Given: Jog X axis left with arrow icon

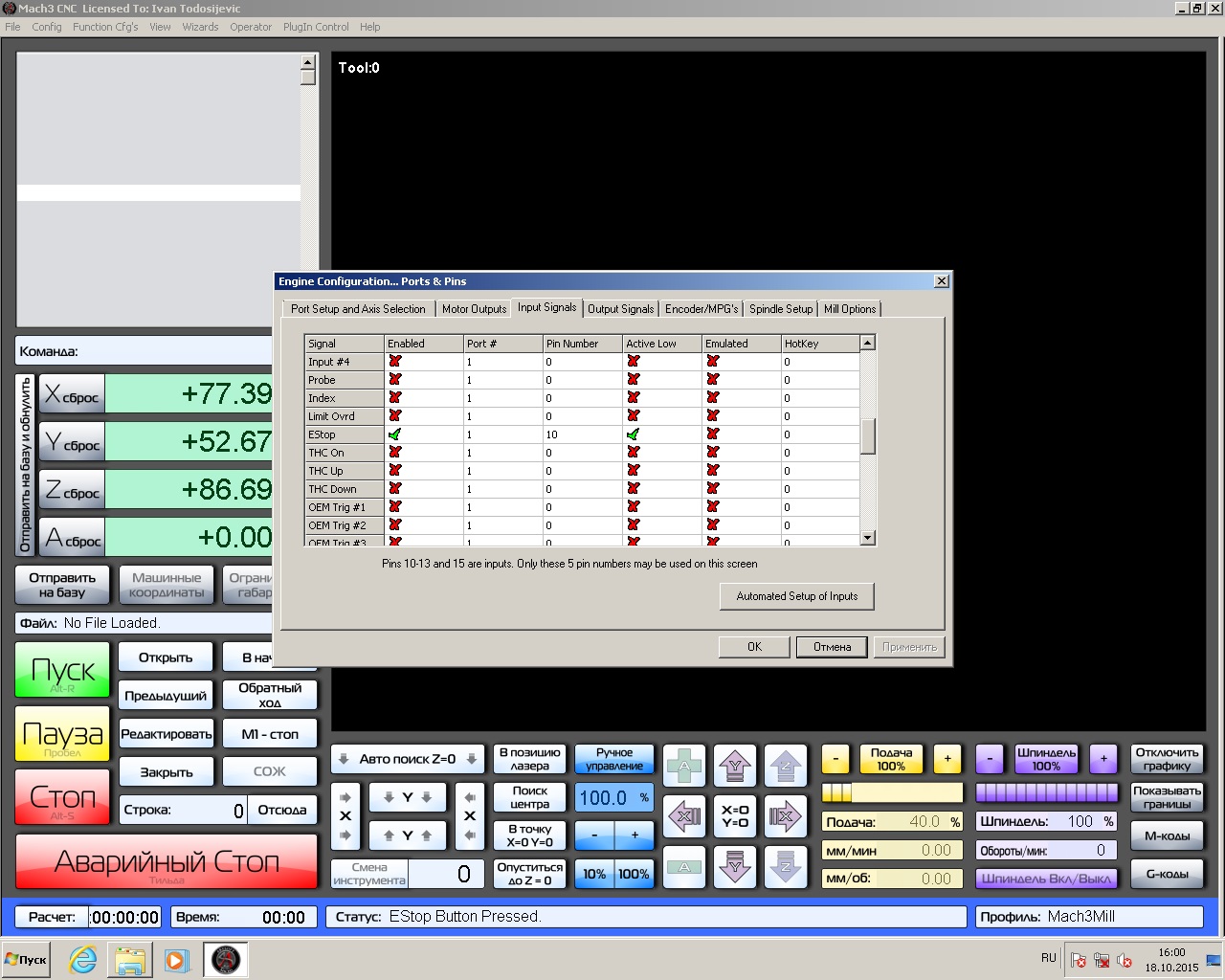Looking at the screenshot, I should pos(684,815).
